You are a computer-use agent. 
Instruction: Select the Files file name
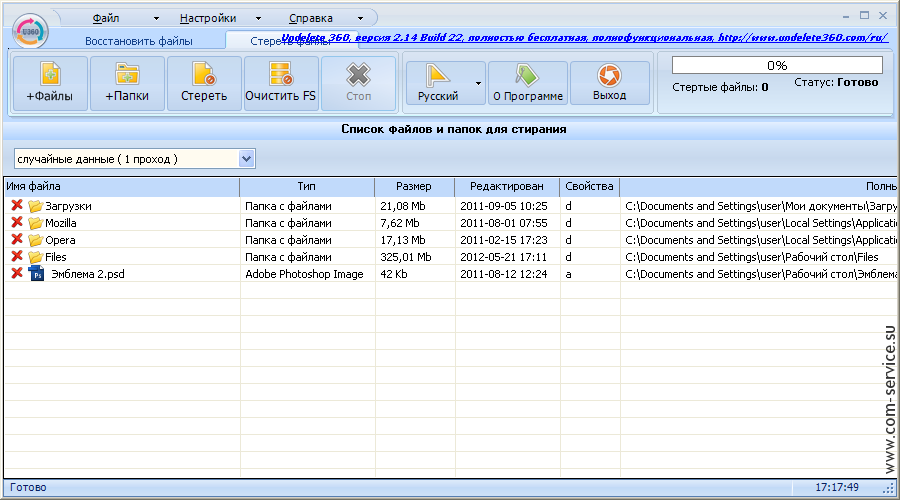coord(56,257)
